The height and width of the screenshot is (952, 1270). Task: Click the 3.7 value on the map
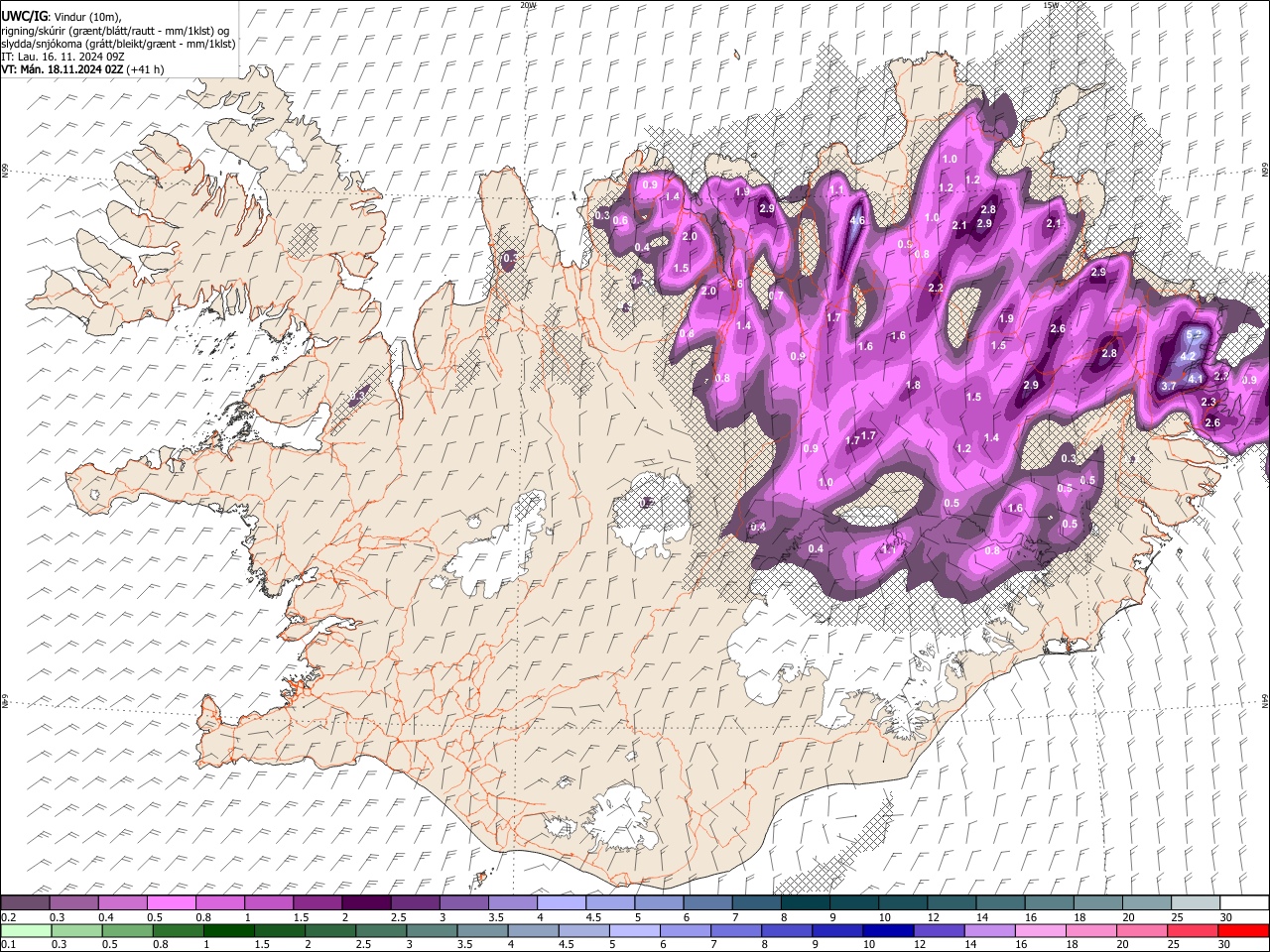coord(1169,386)
